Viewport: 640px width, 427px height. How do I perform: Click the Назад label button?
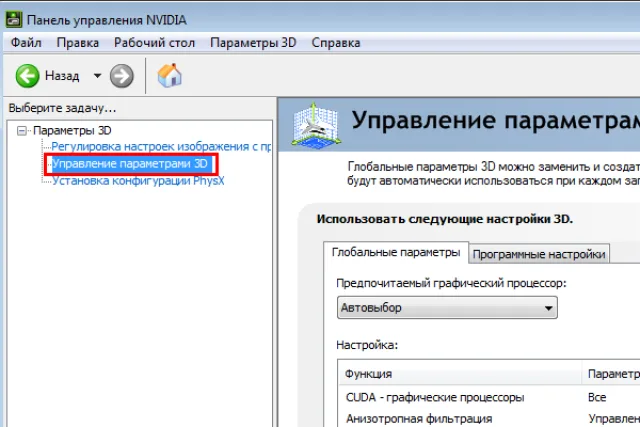(62, 76)
